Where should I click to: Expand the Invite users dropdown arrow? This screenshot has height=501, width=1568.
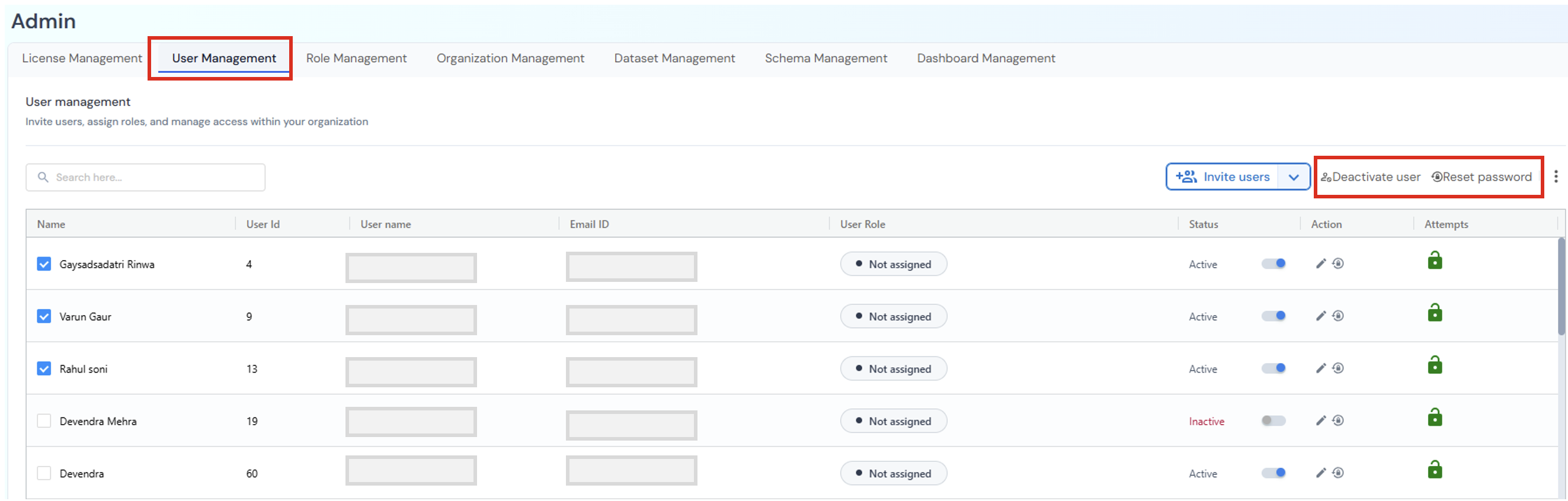pyautogui.click(x=1294, y=177)
